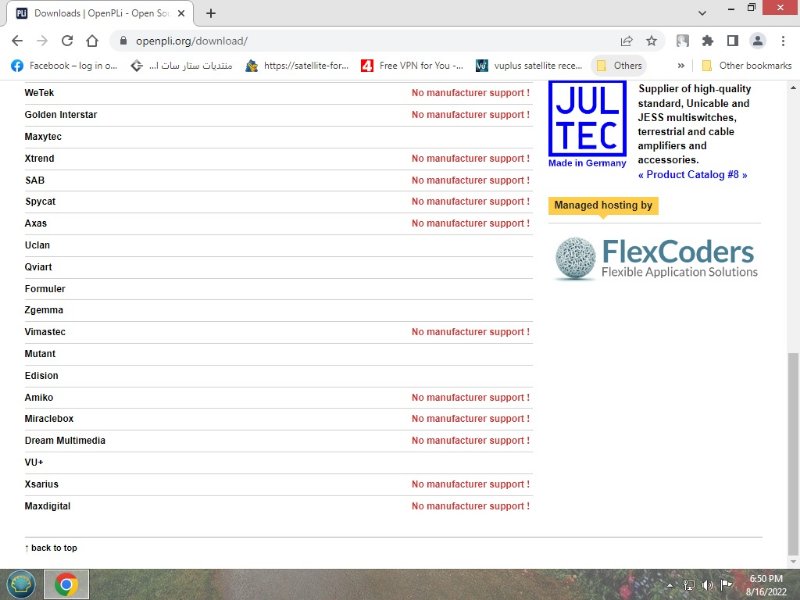The width and height of the screenshot is (800, 600).
Task: Expand the VU+ manufacturer row
Action: (x=35, y=462)
